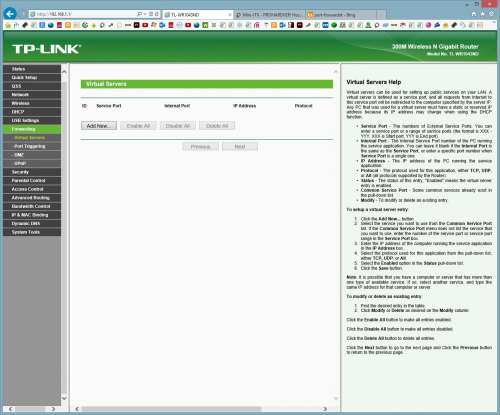The image size is (500, 415).
Task: Click the Internal Port column header
Action: pyautogui.click(x=177, y=106)
